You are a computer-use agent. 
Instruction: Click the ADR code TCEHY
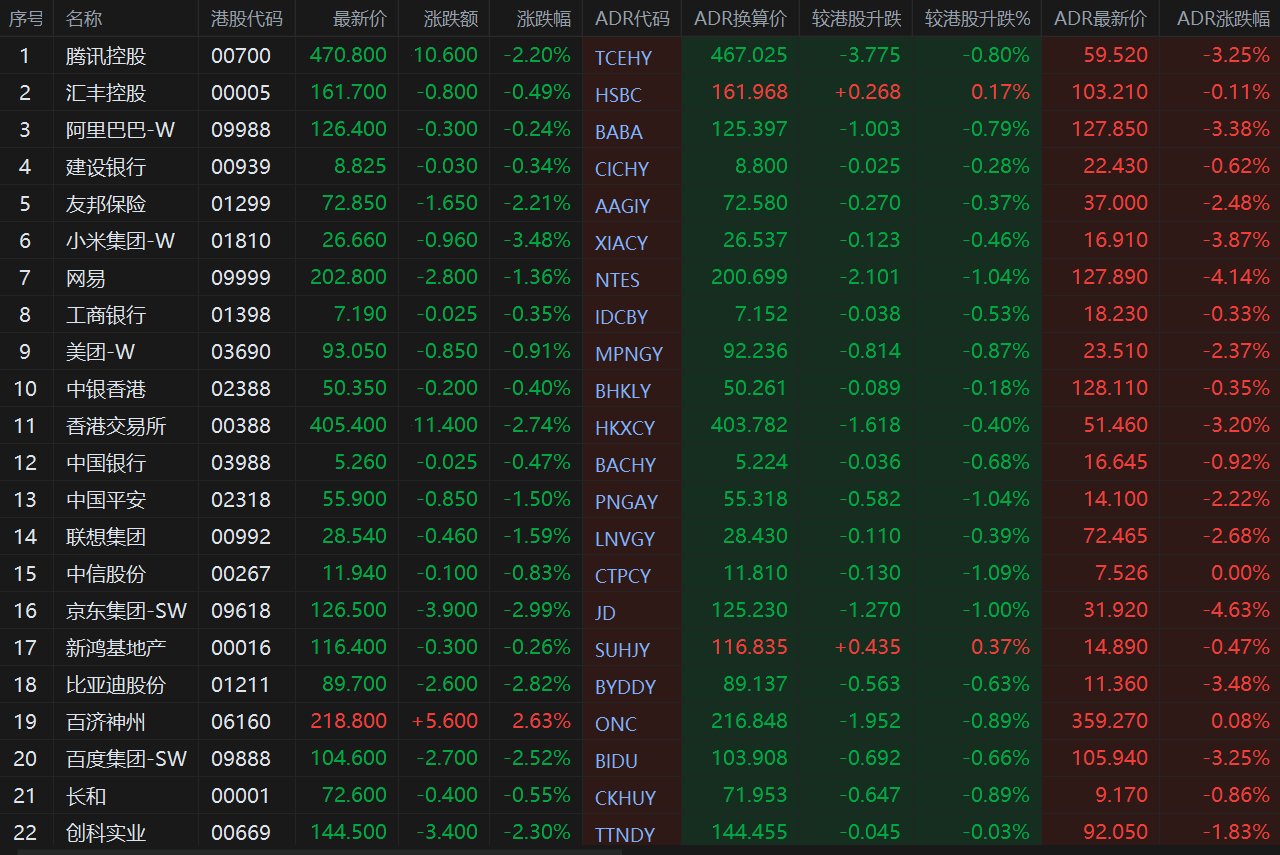(623, 58)
